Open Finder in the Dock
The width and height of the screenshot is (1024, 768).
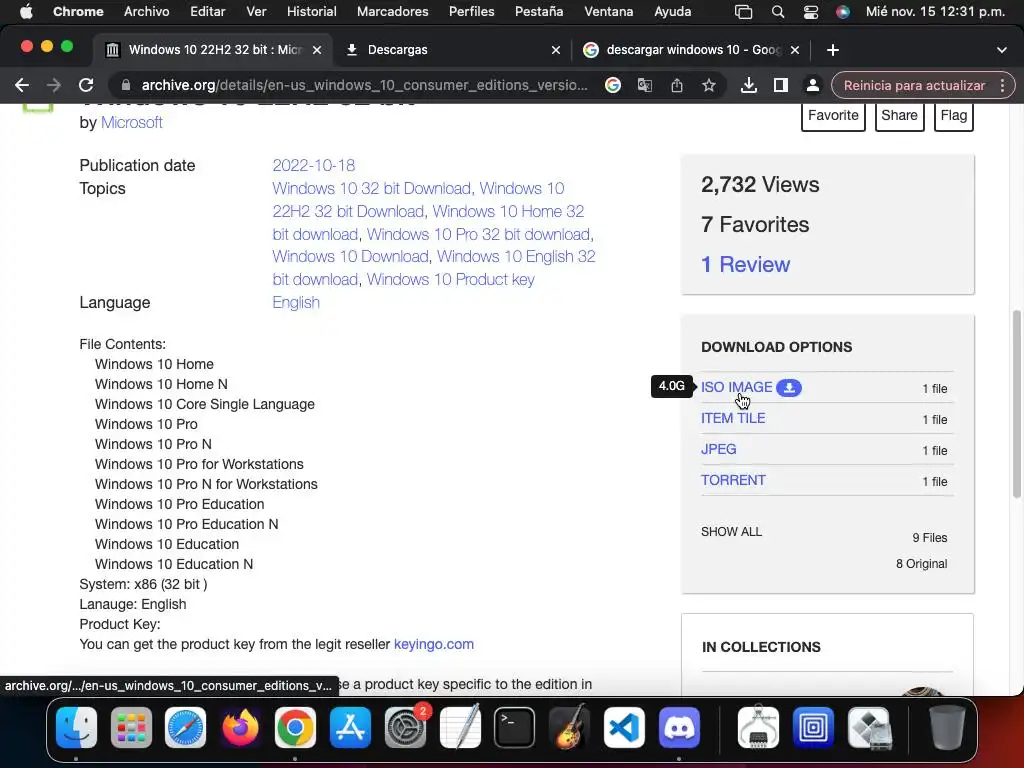point(76,727)
